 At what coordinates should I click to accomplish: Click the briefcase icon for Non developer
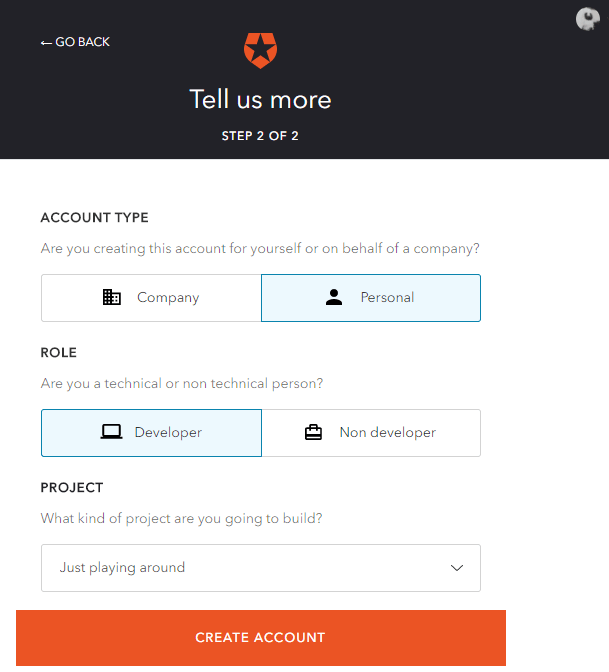(313, 432)
